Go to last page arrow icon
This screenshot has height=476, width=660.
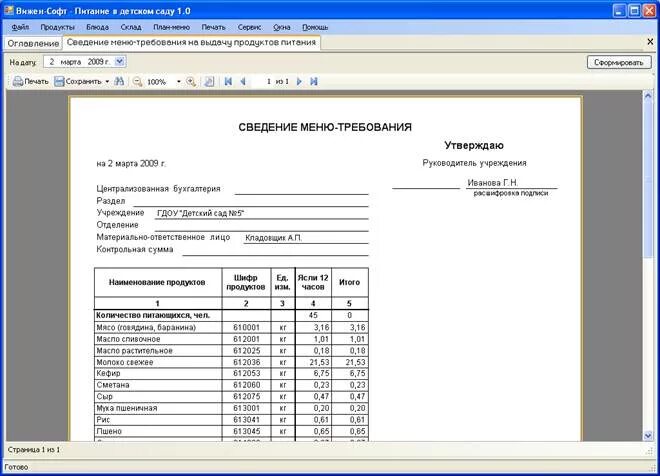click(314, 81)
